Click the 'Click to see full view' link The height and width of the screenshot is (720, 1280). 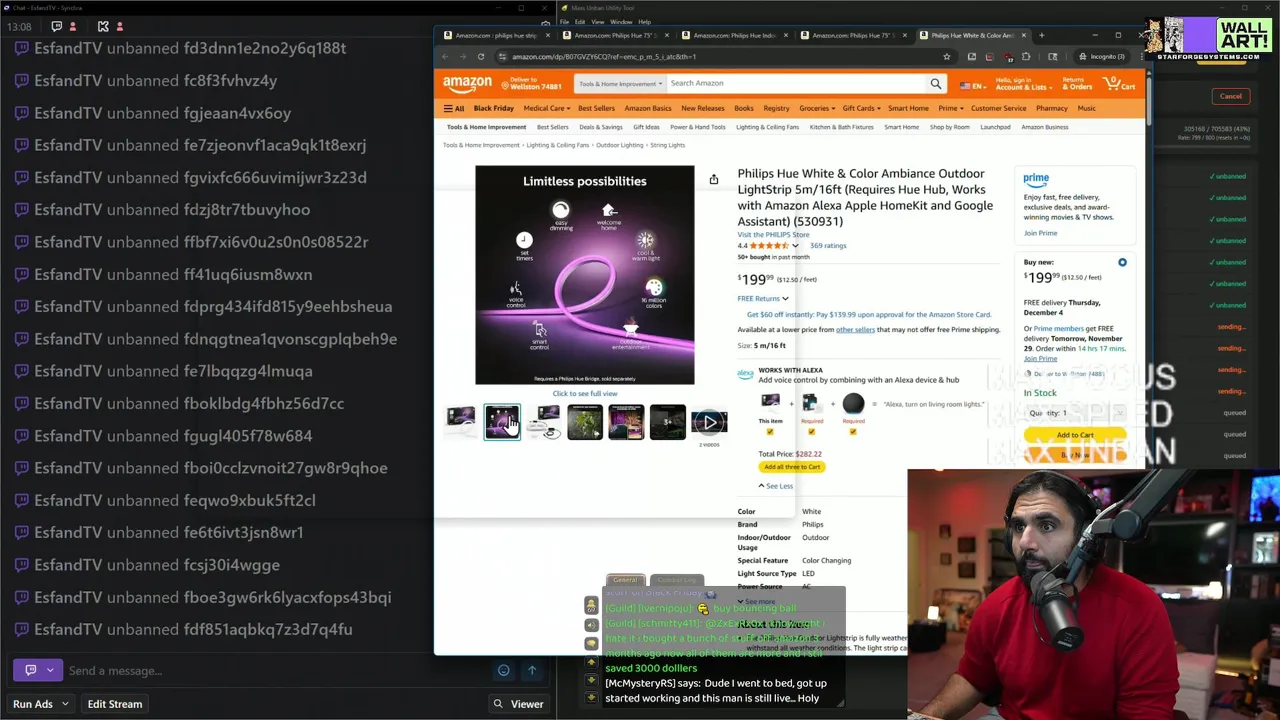click(x=585, y=393)
